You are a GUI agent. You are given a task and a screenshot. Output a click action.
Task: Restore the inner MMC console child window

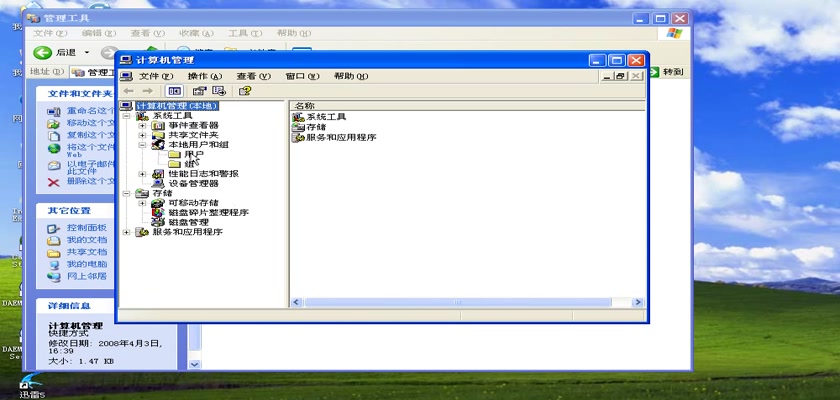click(621, 77)
